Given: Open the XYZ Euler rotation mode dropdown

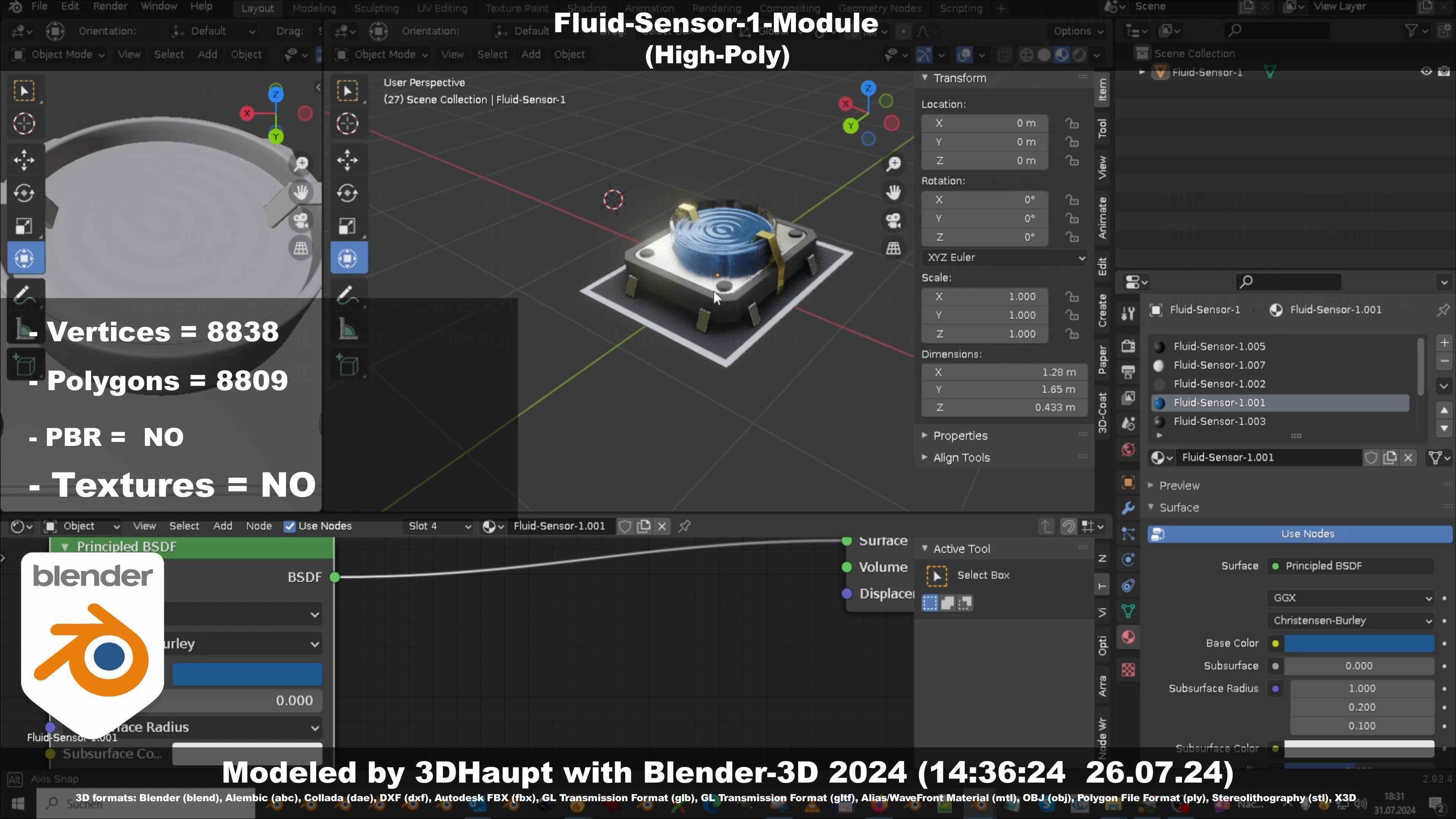Looking at the screenshot, I should tap(1004, 257).
